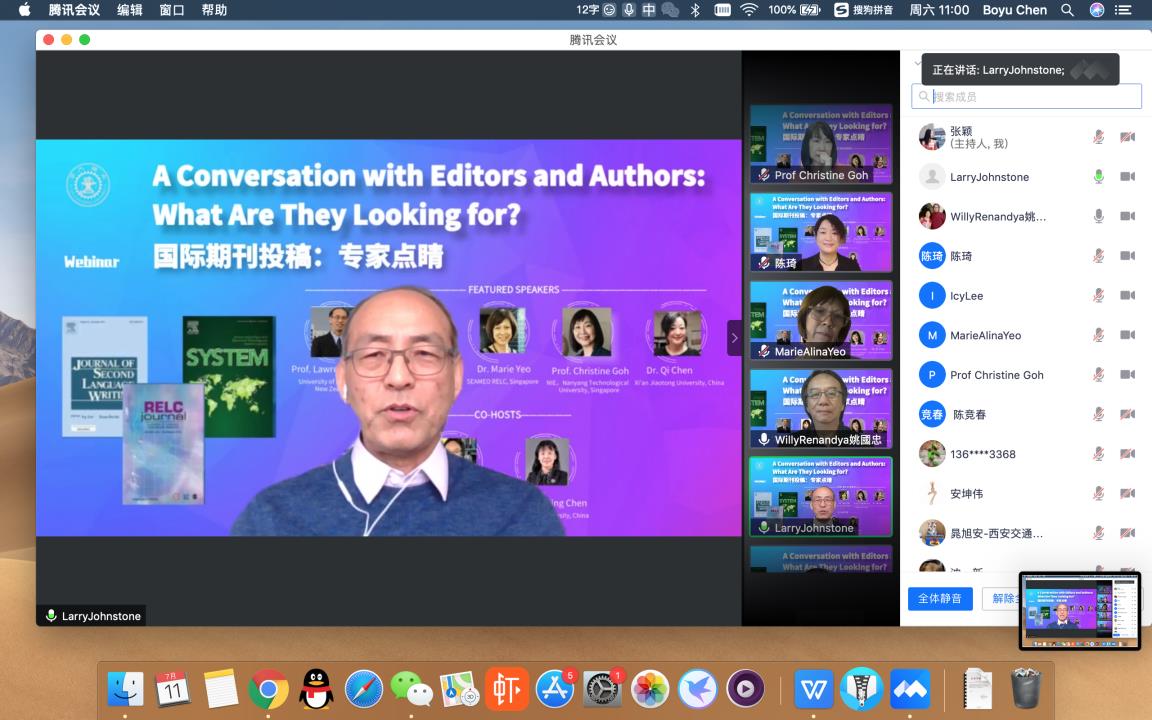Click the 解除 unmute all button

pyautogui.click(x=1002, y=598)
